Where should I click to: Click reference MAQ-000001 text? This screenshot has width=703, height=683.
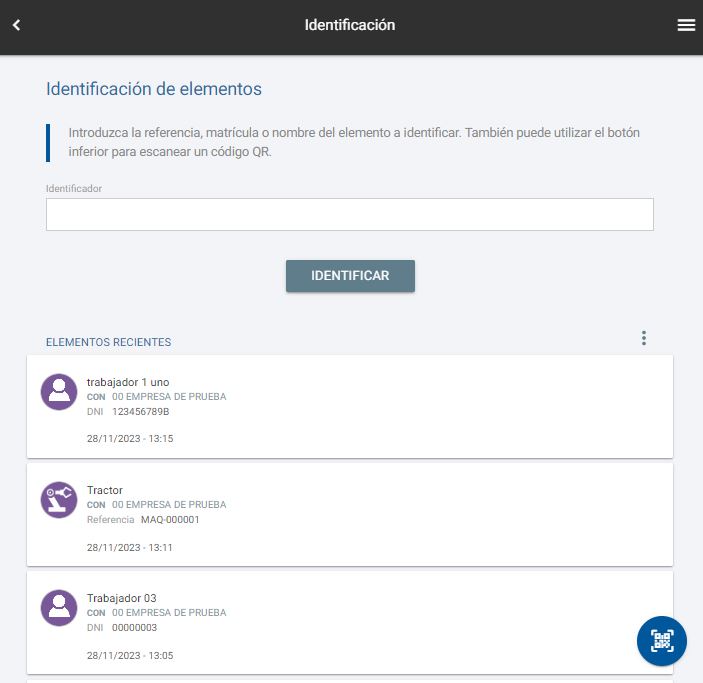click(x=170, y=520)
